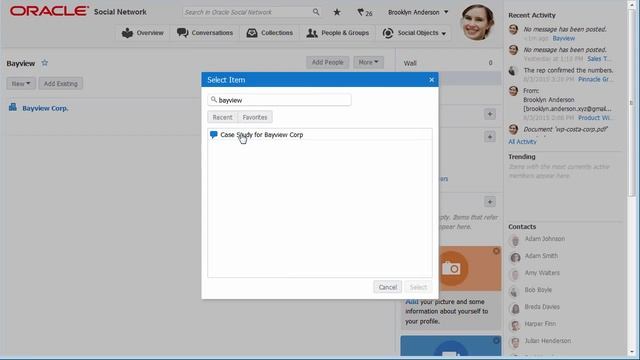
Task: Click Adam Smith's contact avatar
Action: pyautogui.click(x=515, y=257)
